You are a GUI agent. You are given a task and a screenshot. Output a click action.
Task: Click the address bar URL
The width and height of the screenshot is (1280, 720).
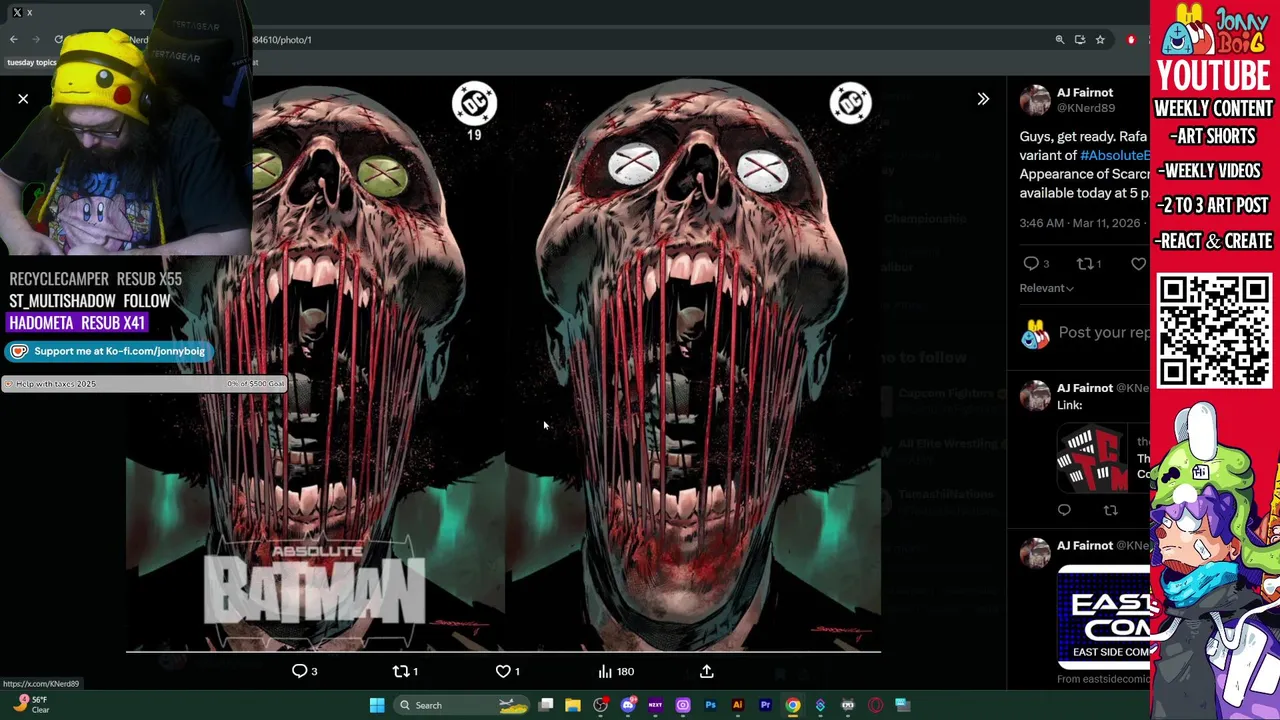pos(281,40)
